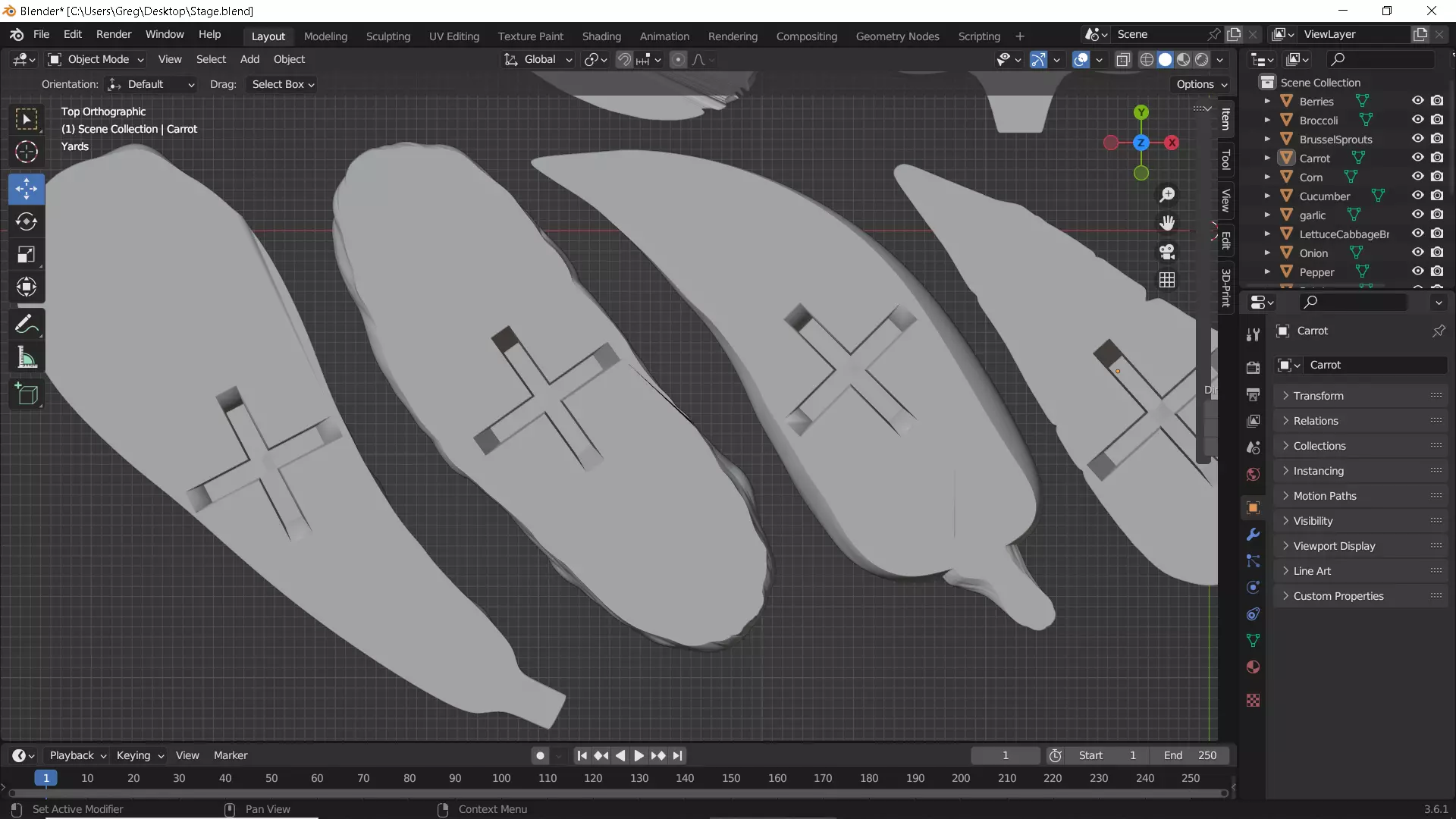The image size is (1456, 819).
Task: Toggle camera view in viewport
Action: (x=1167, y=252)
